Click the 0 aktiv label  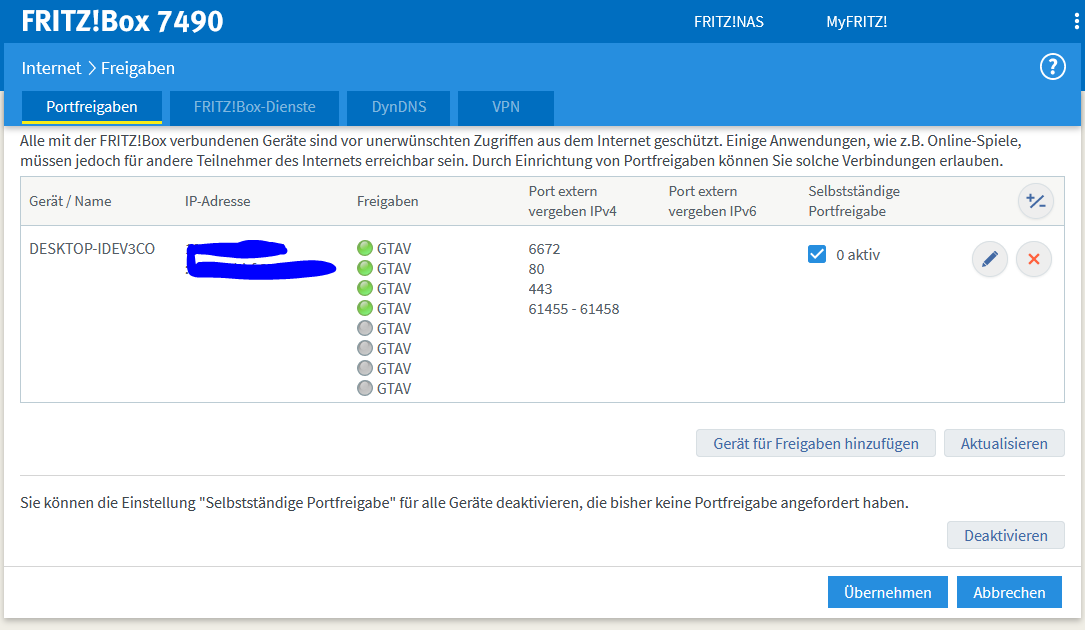tap(858, 255)
